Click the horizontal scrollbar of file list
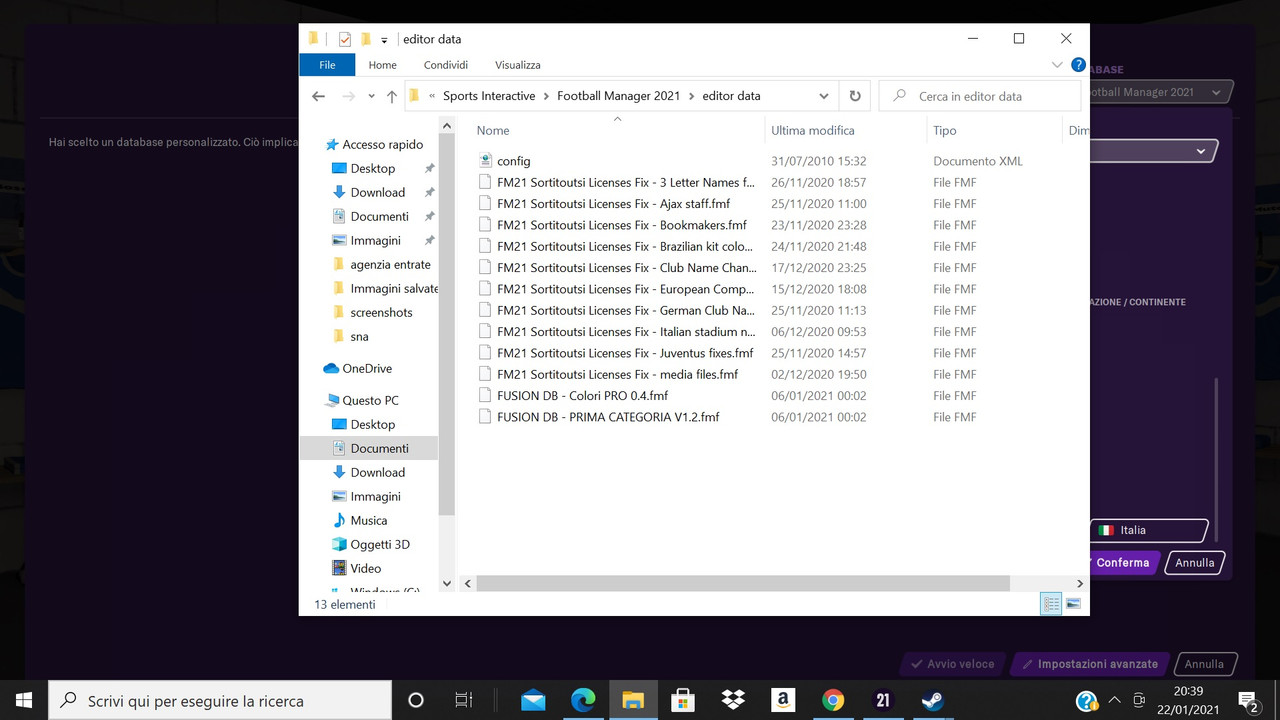The image size is (1280, 720). coord(743,583)
